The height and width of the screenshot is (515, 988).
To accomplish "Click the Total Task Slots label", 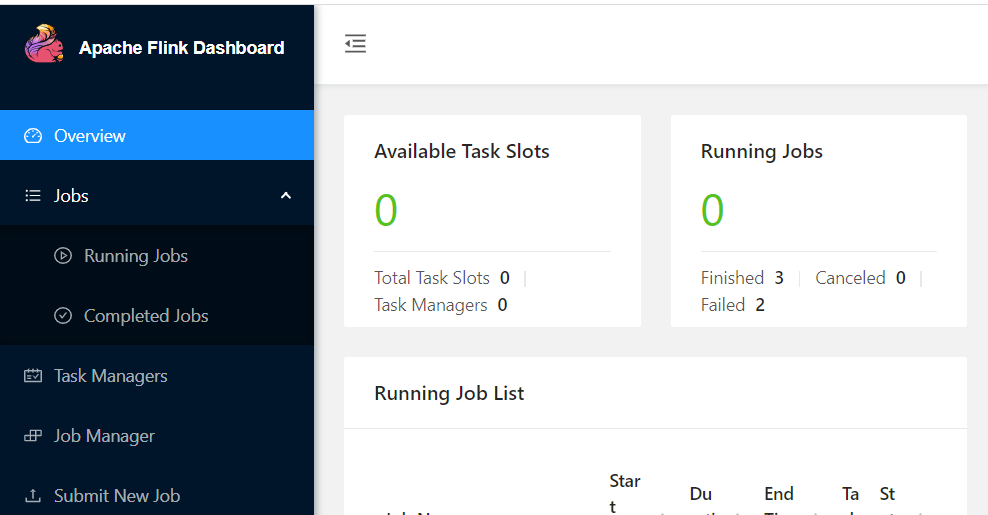I will point(432,277).
